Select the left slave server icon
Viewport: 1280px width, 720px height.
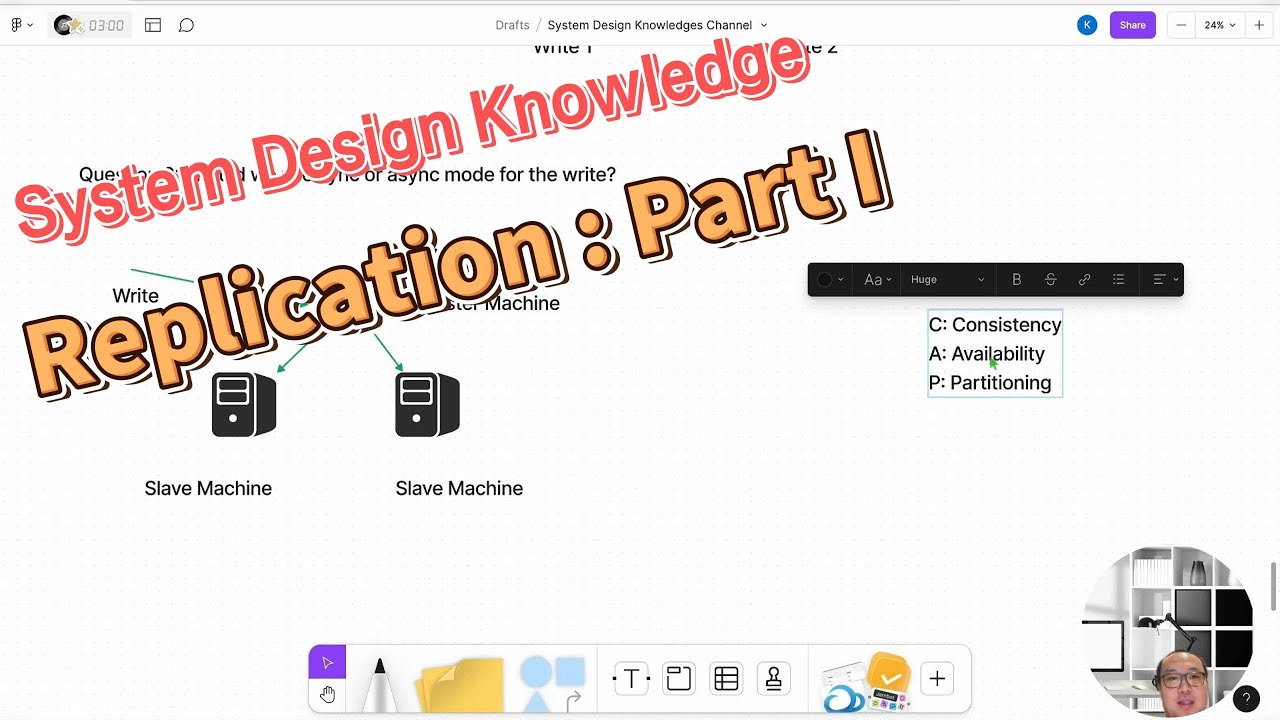tap(244, 405)
